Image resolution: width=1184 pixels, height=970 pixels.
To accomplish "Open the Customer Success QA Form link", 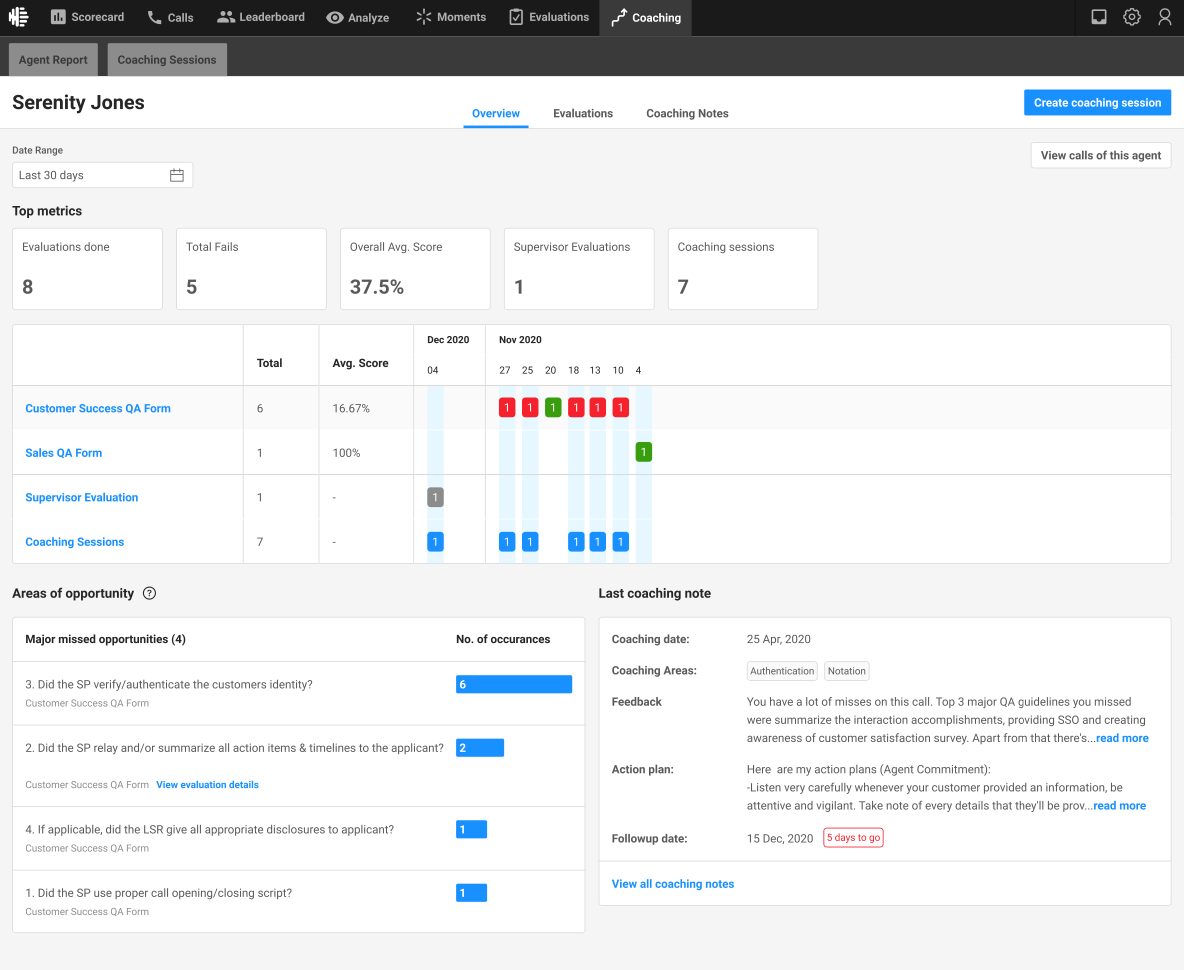I will tap(98, 408).
